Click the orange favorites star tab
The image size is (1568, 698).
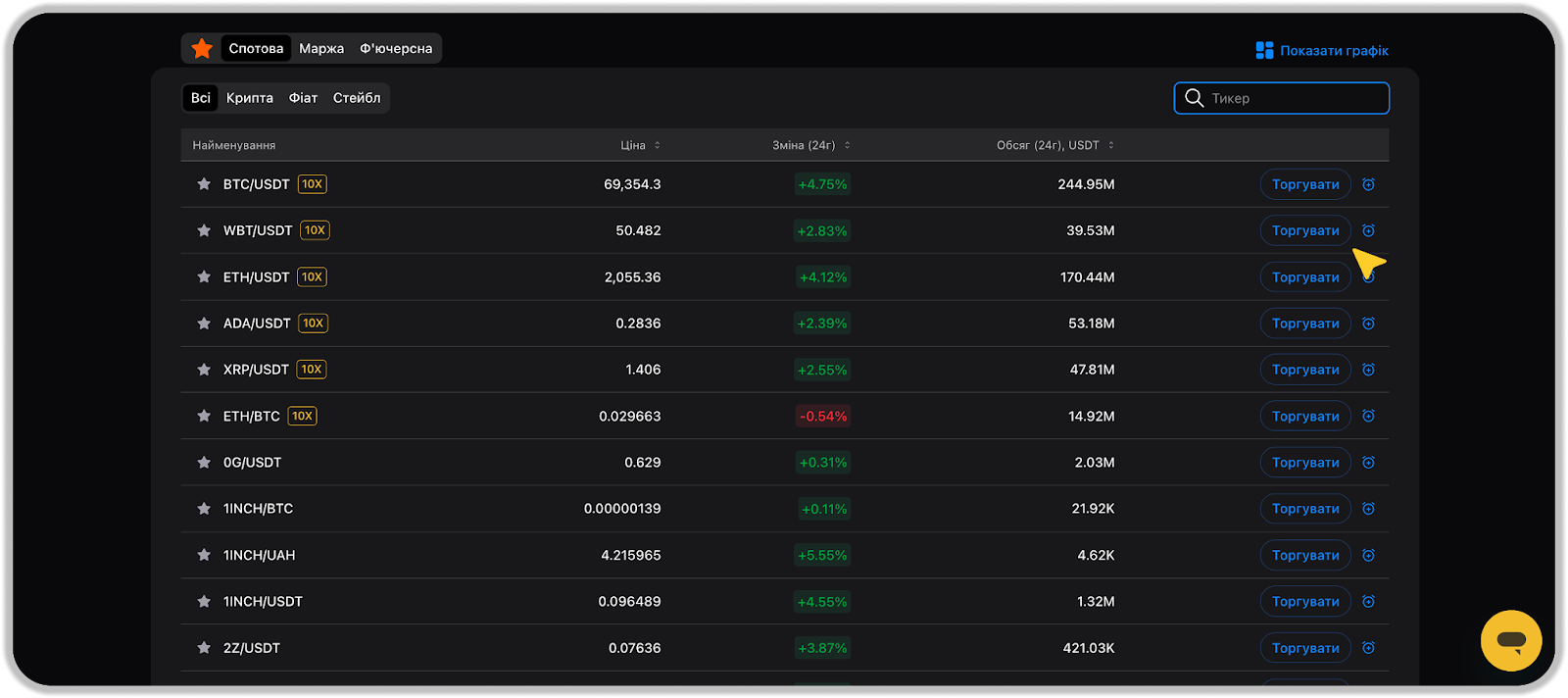pyautogui.click(x=202, y=48)
